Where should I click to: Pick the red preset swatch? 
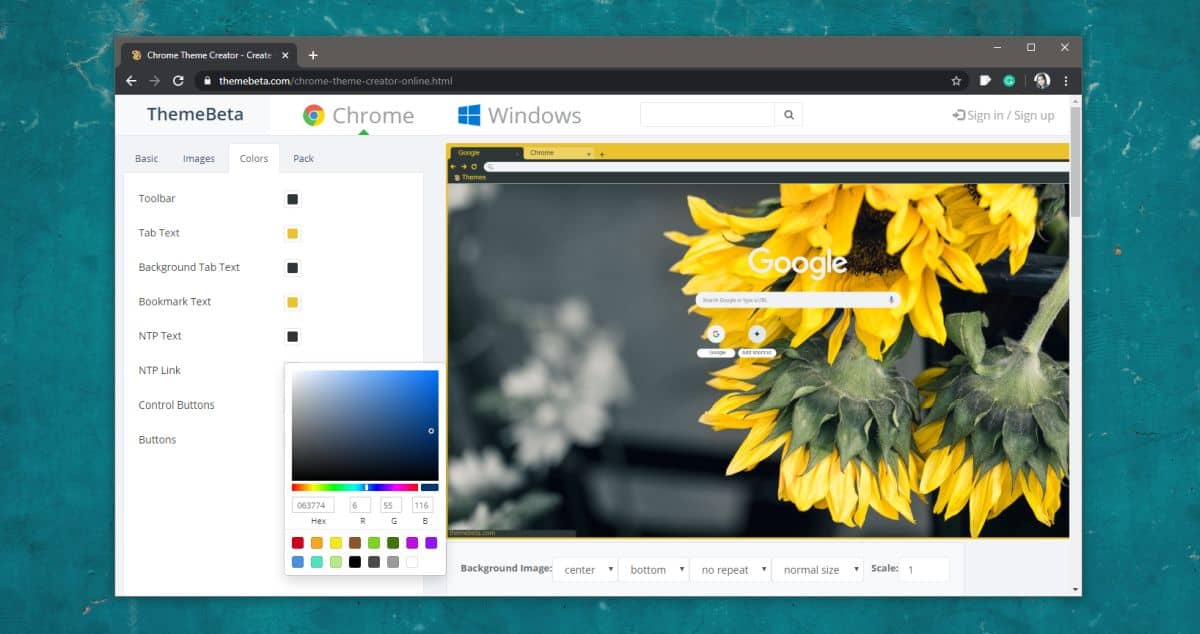pos(298,543)
